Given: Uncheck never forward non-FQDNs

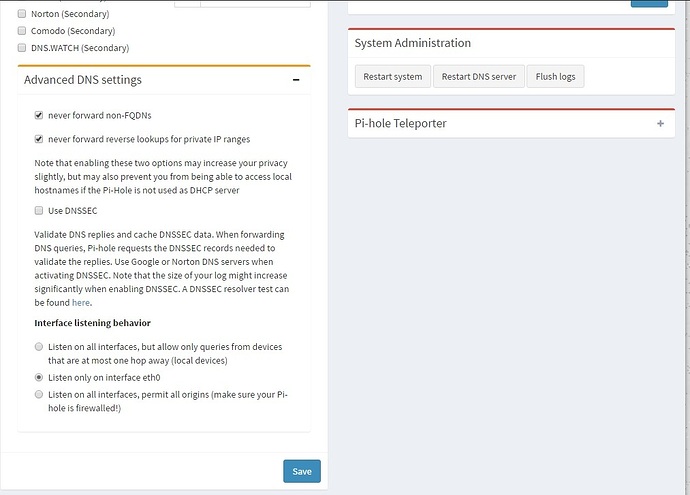Looking at the screenshot, I should (x=39, y=116).
